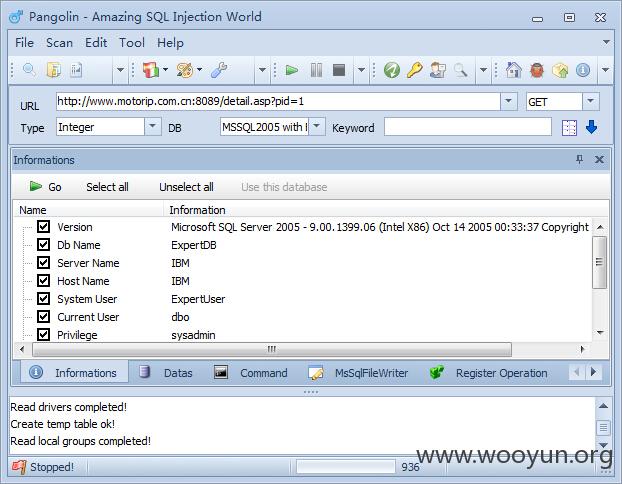622x484 pixels.
Task: Click the report page toolbar icon
Action: point(76,70)
